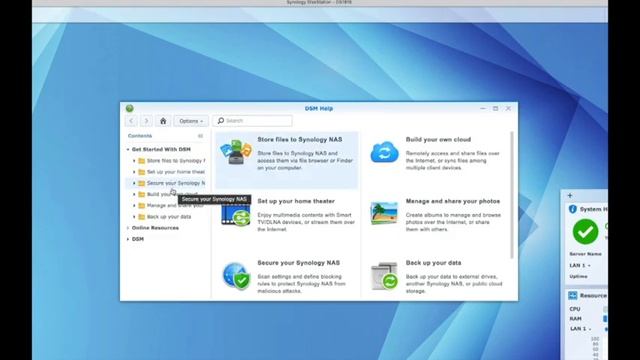
Task: Click the System Health info icon
Action: coord(573,209)
